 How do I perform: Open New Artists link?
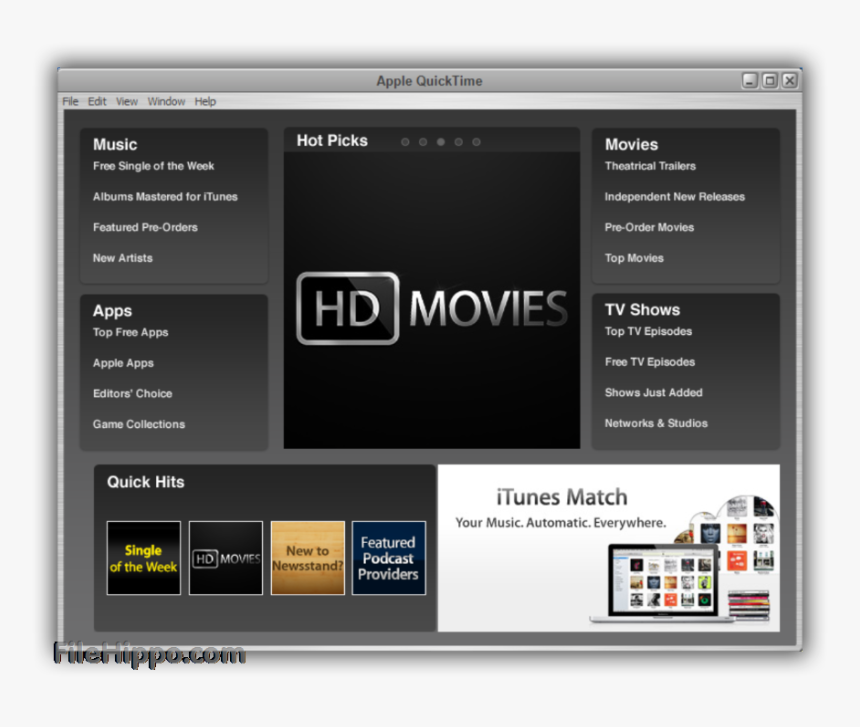tap(123, 258)
